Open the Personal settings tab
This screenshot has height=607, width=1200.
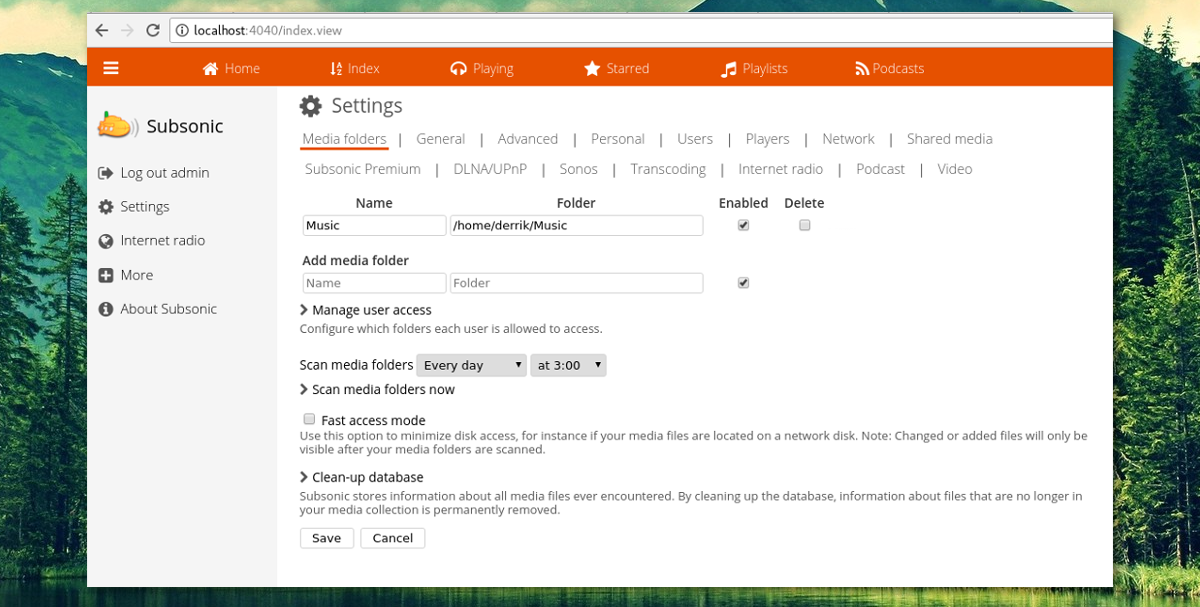click(617, 139)
